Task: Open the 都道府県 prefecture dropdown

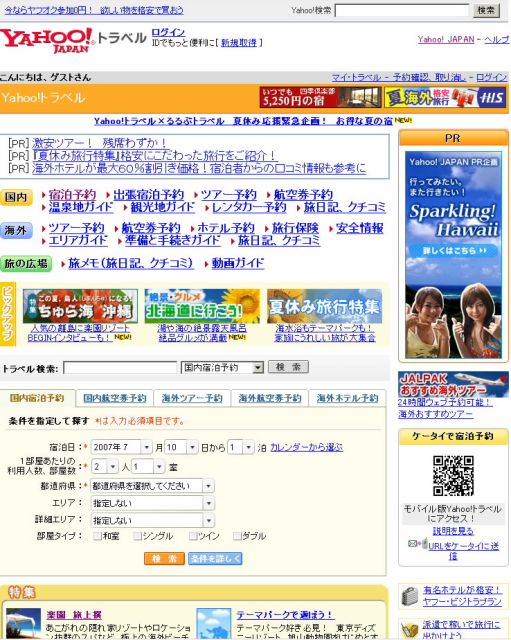Action: coord(152,486)
